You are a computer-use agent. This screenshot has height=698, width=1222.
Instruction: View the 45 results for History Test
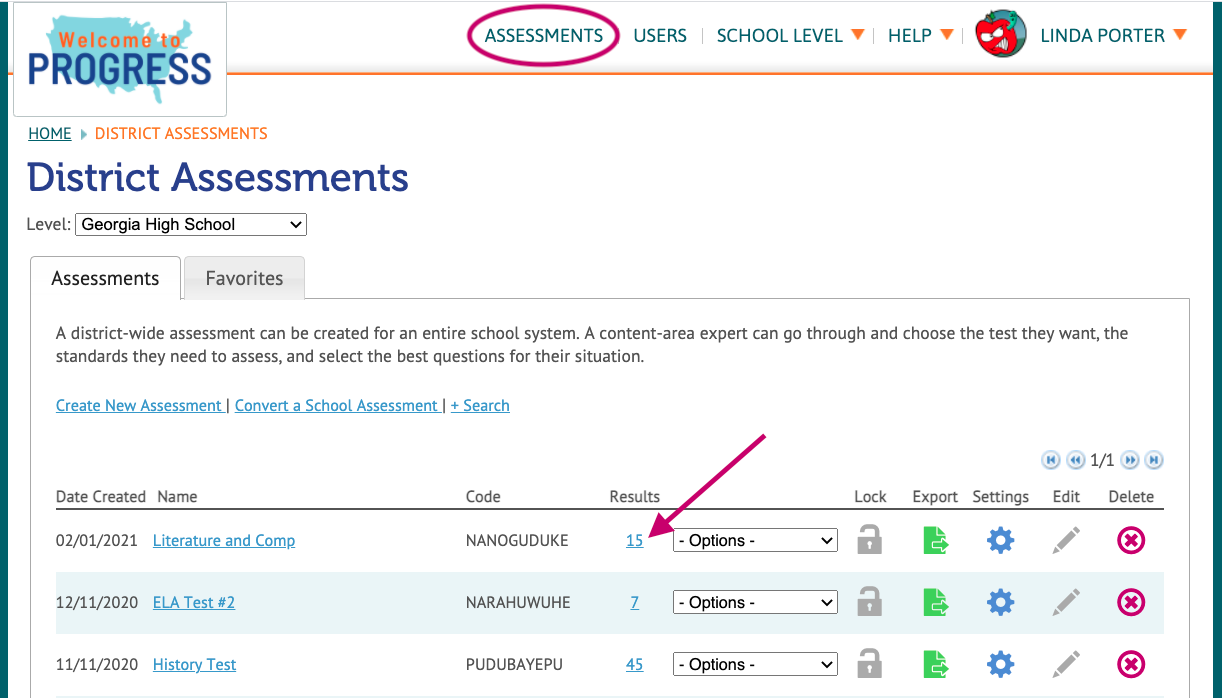[635, 664]
